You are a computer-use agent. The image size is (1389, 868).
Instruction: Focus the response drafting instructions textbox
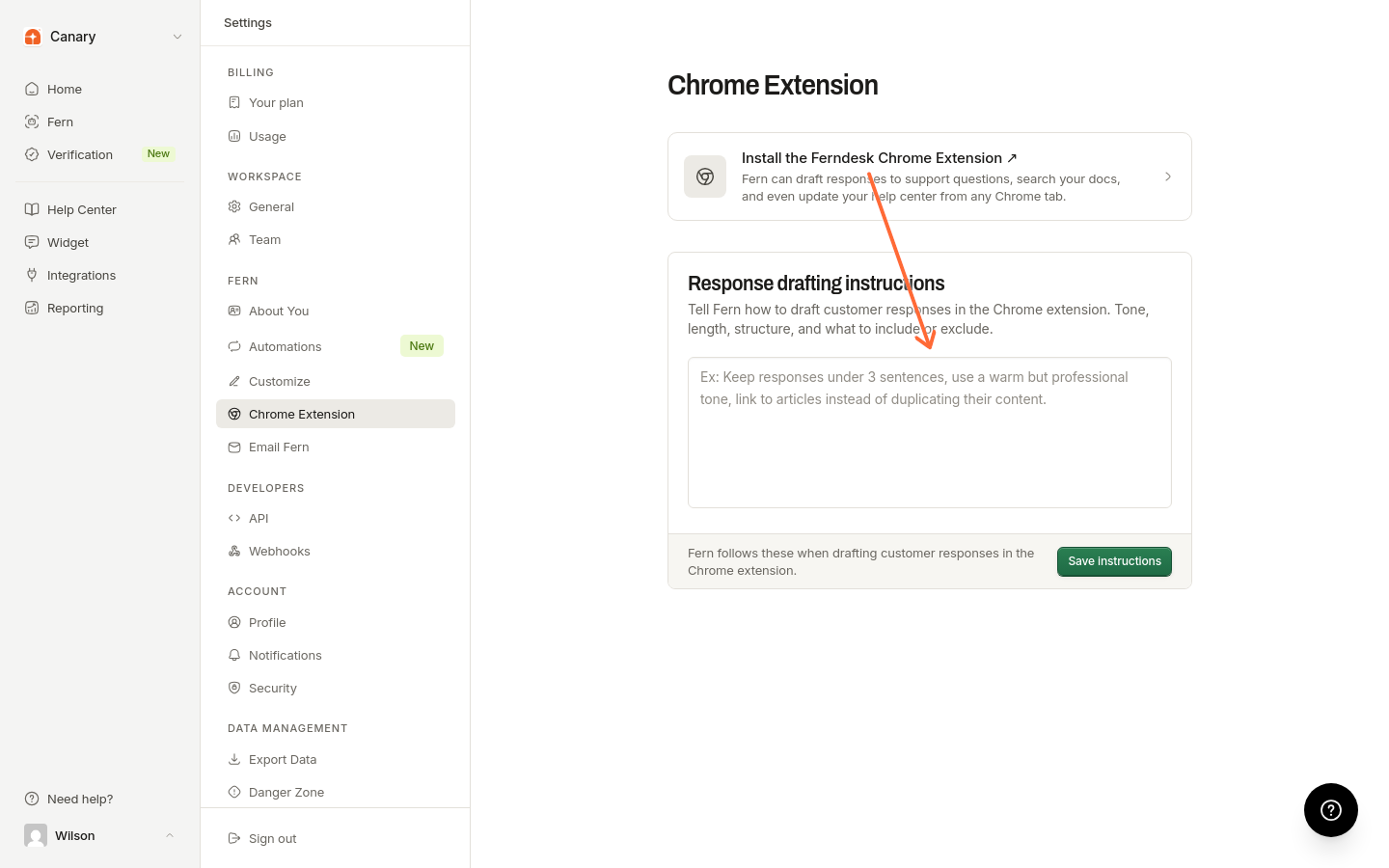[930, 432]
